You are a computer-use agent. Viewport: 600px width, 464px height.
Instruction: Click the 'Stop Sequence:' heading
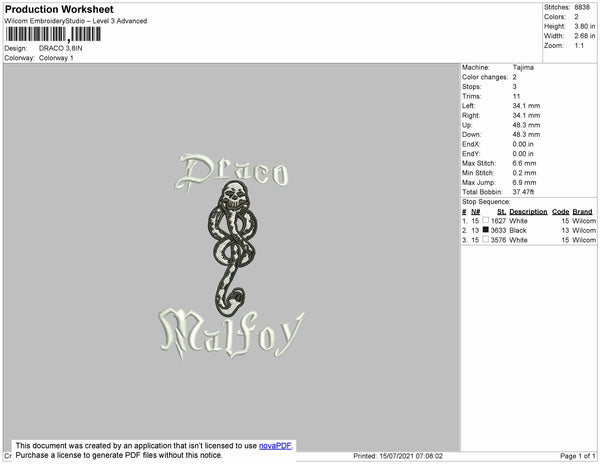tap(486, 202)
